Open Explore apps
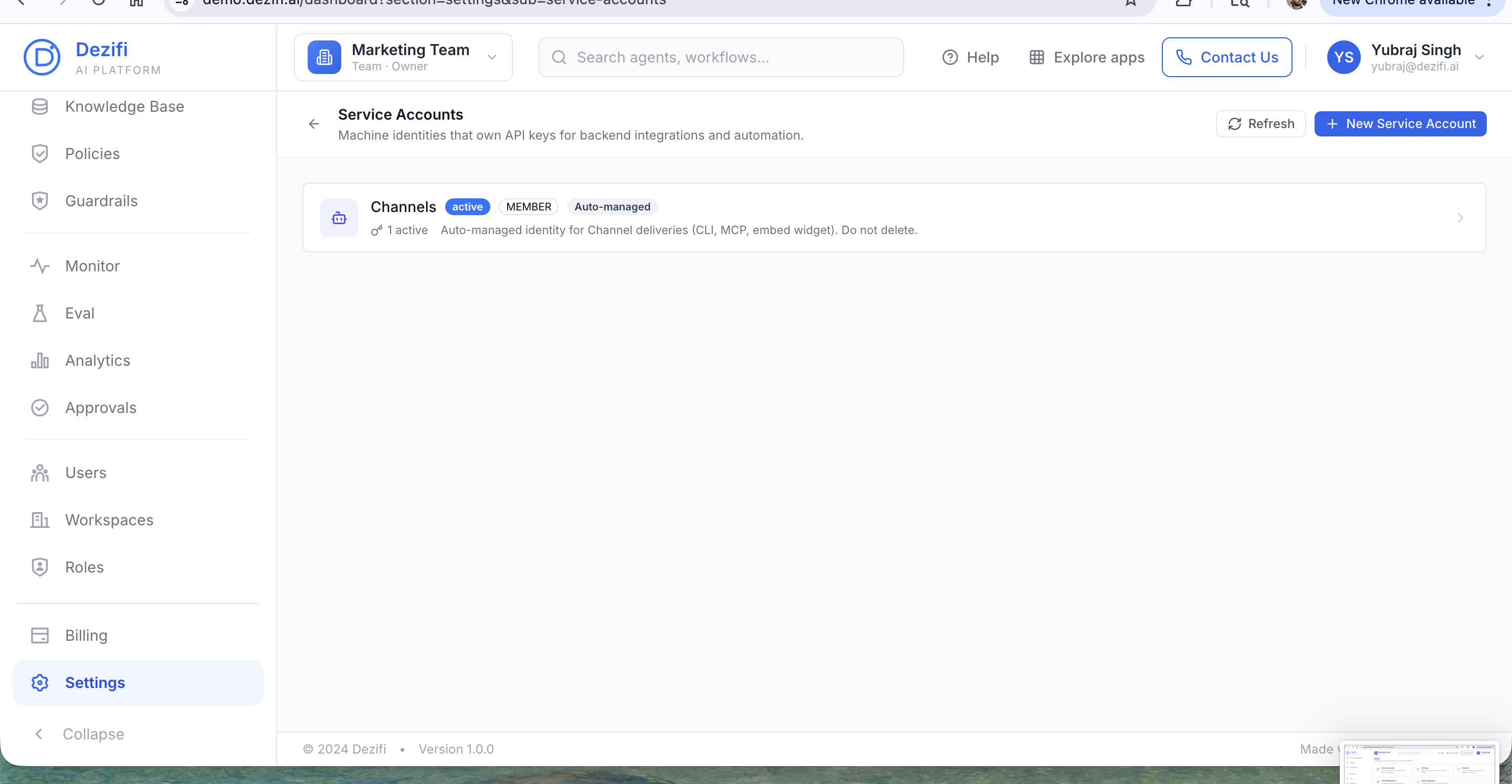1512x784 pixels. 1086,57
